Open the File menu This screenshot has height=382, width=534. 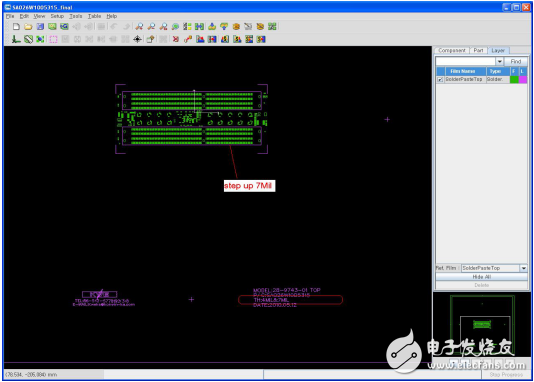(10, 16)
